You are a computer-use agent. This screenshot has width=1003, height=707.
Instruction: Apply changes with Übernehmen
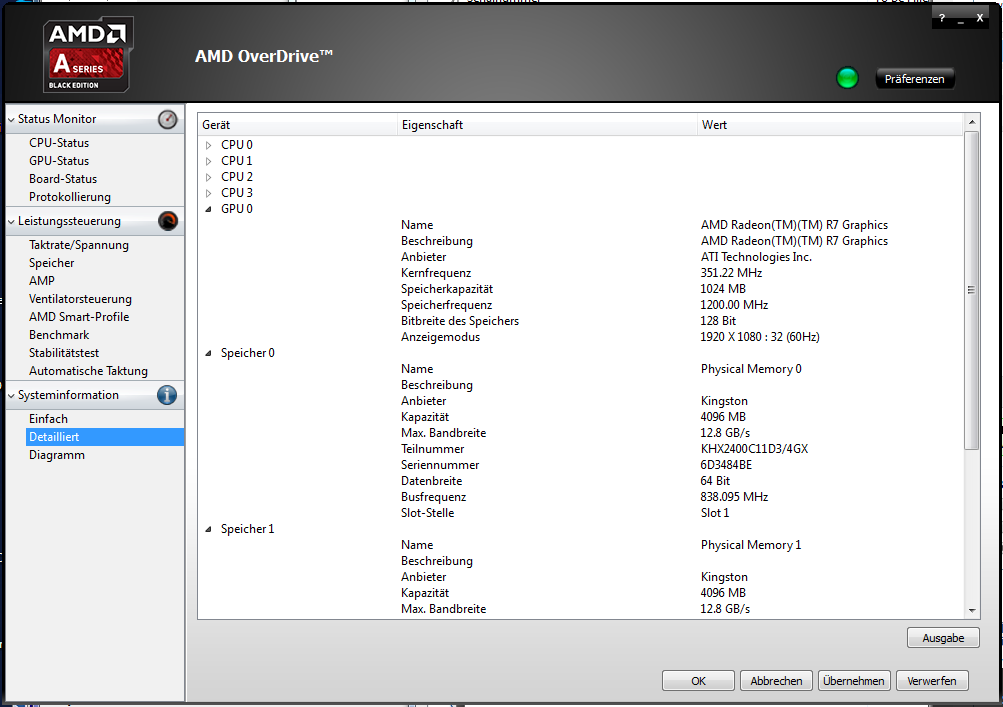854,681
